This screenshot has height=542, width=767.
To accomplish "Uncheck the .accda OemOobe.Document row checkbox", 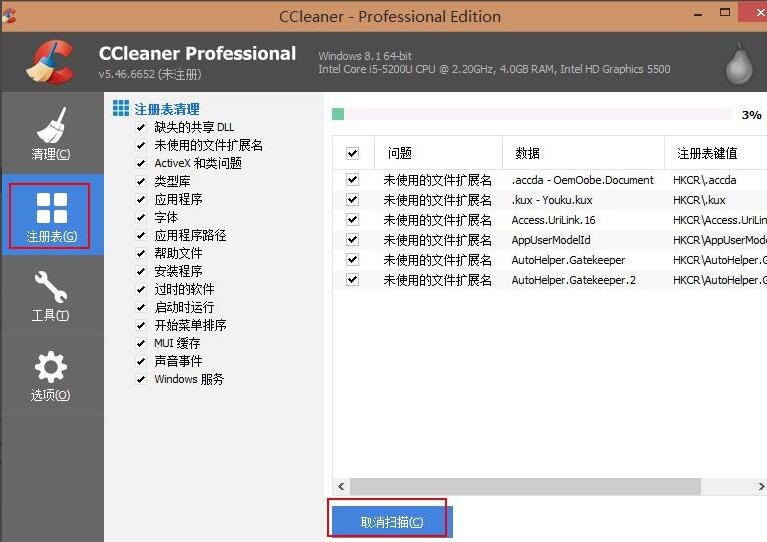I will pos(352,180).
